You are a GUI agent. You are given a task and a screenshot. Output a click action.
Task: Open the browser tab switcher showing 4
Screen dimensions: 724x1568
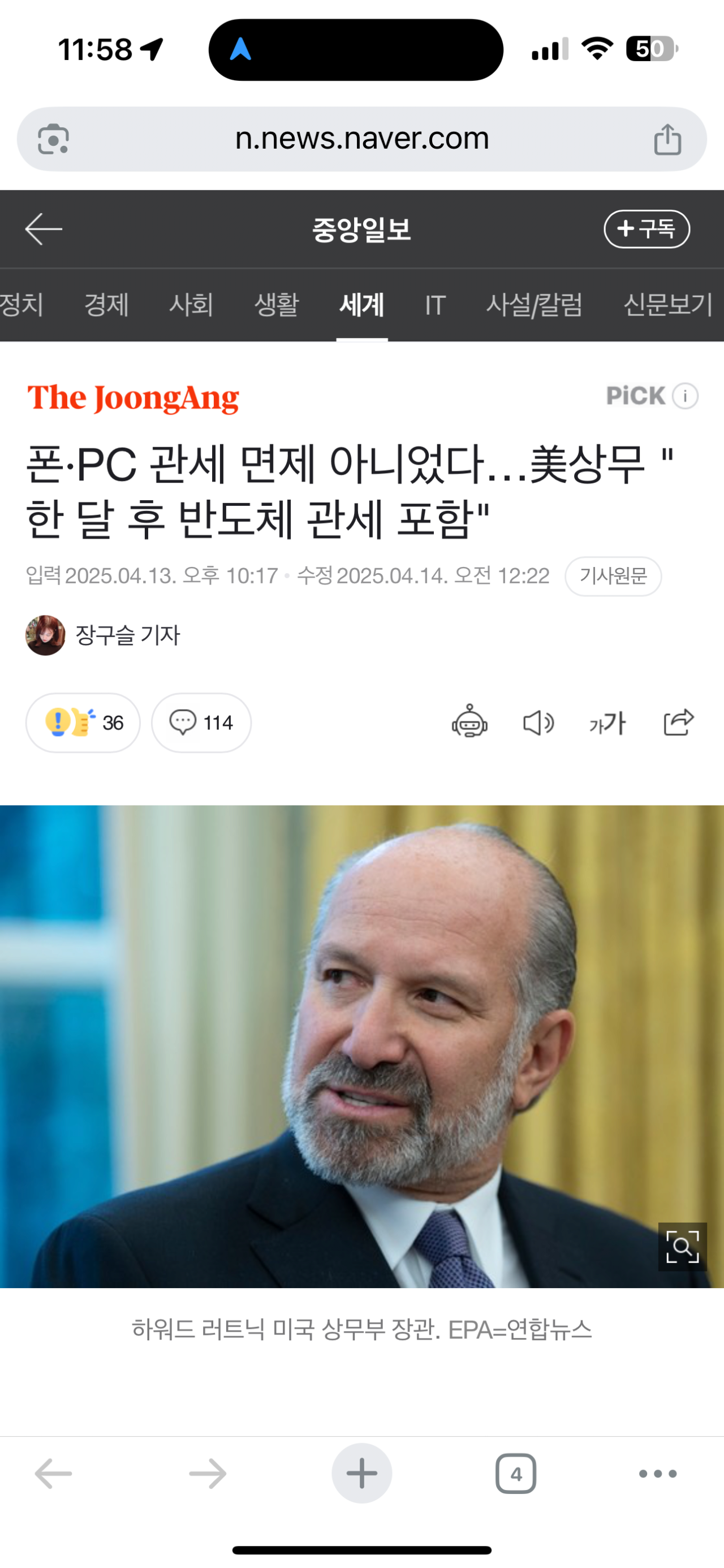click(516, 1474)
